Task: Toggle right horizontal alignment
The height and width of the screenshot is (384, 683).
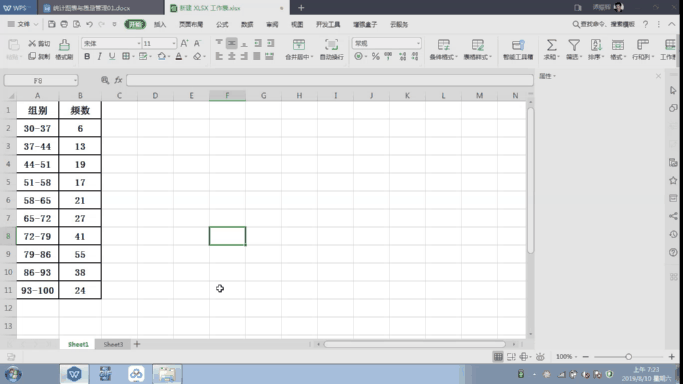Action: tap(244, 57)
